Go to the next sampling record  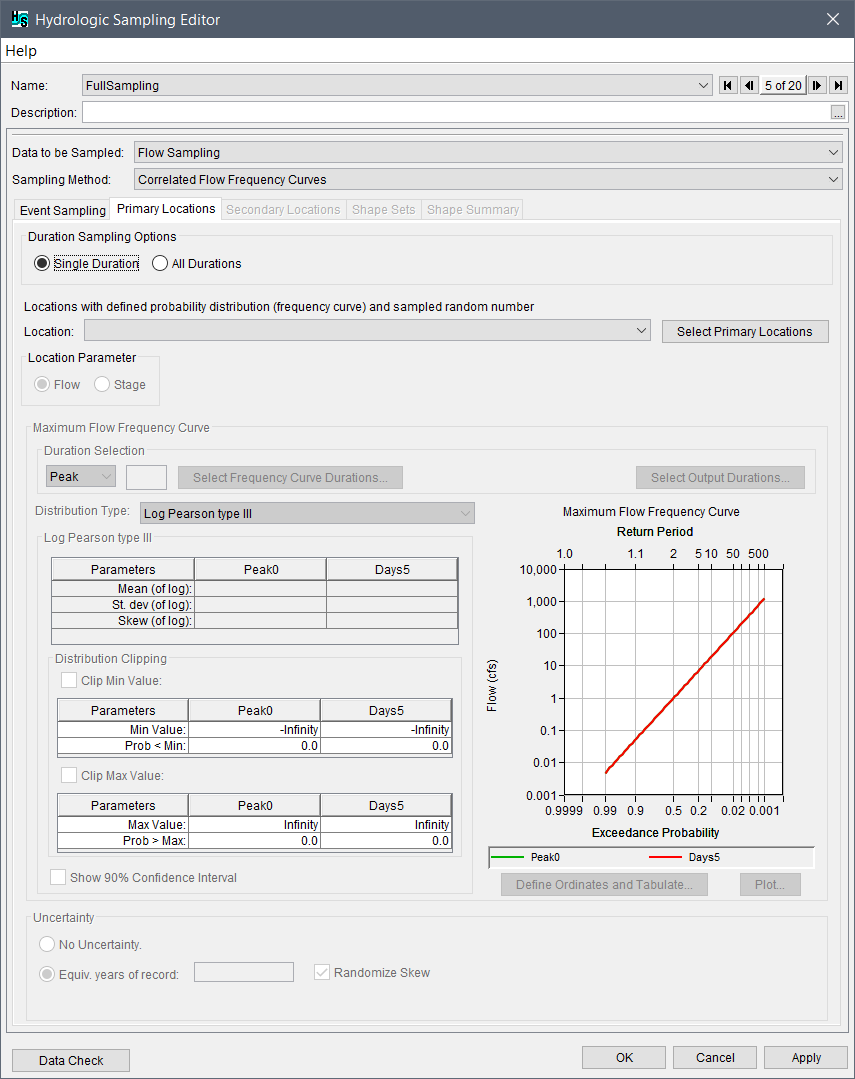[817, 85]
